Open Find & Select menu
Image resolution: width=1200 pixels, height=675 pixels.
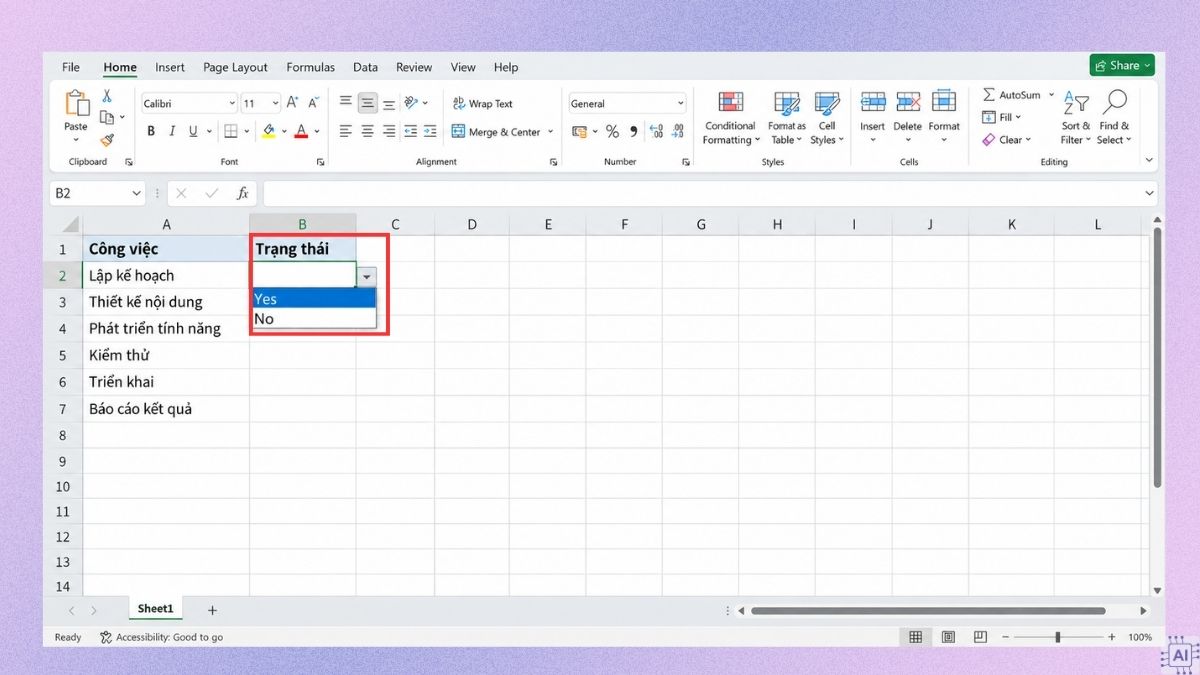pyautogui.click(x=1114, y=118)
